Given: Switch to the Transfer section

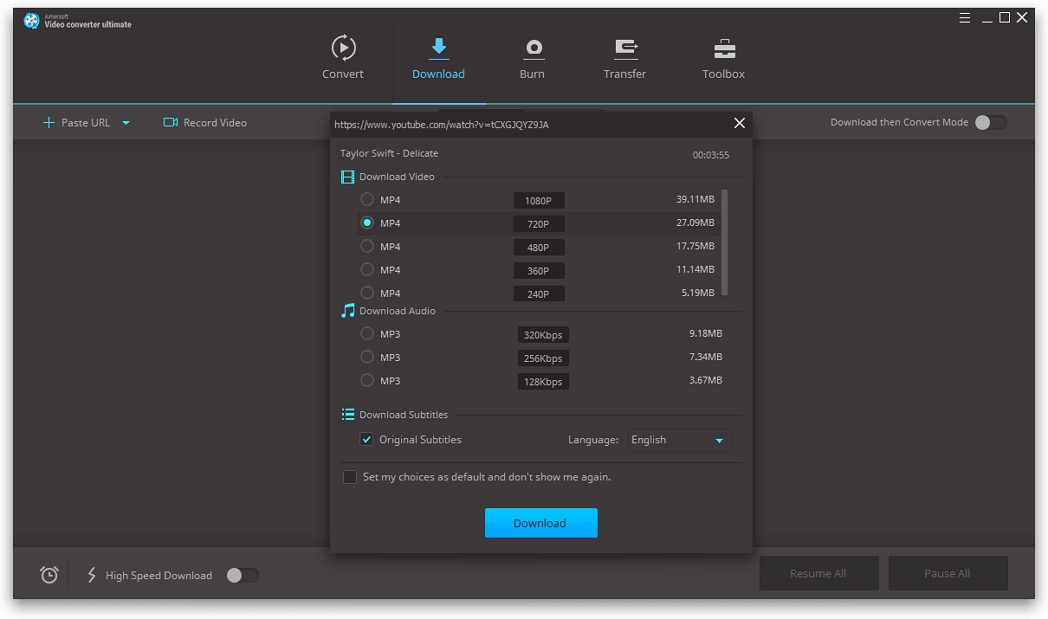Looking at the screenshot, I should 625,55.
